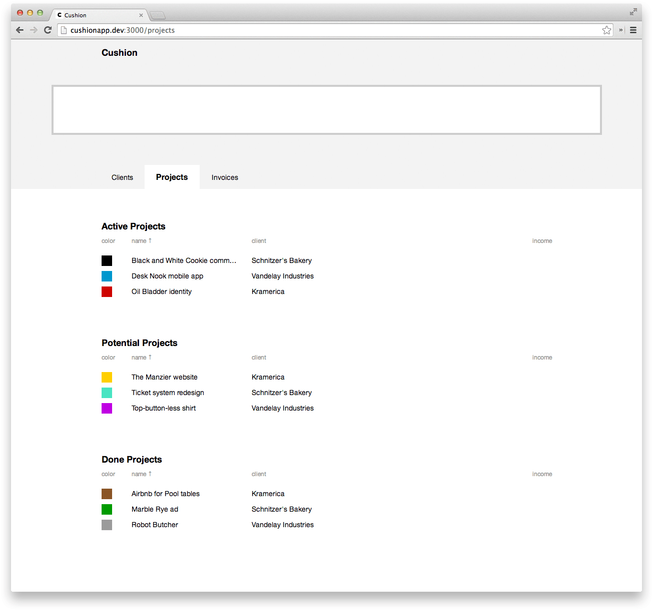Click the Cushion logo heading

point(119,53)
